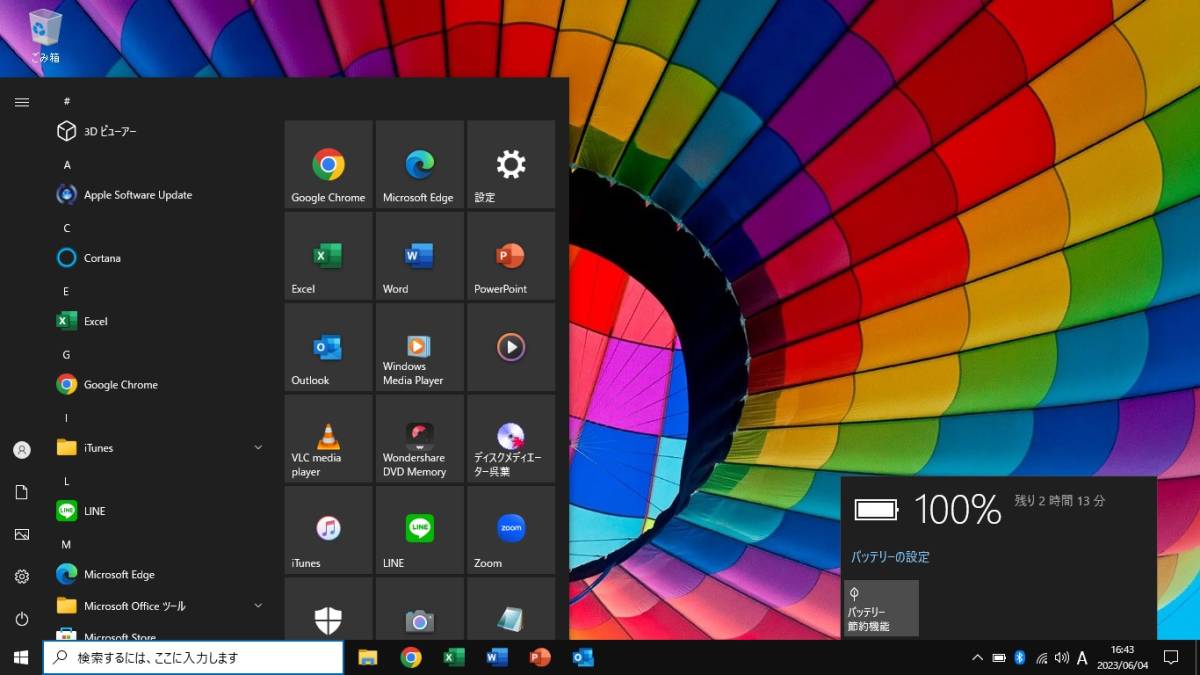
Task: Open the Bluetooth tray icon
Action: [x=1020, y=658]
